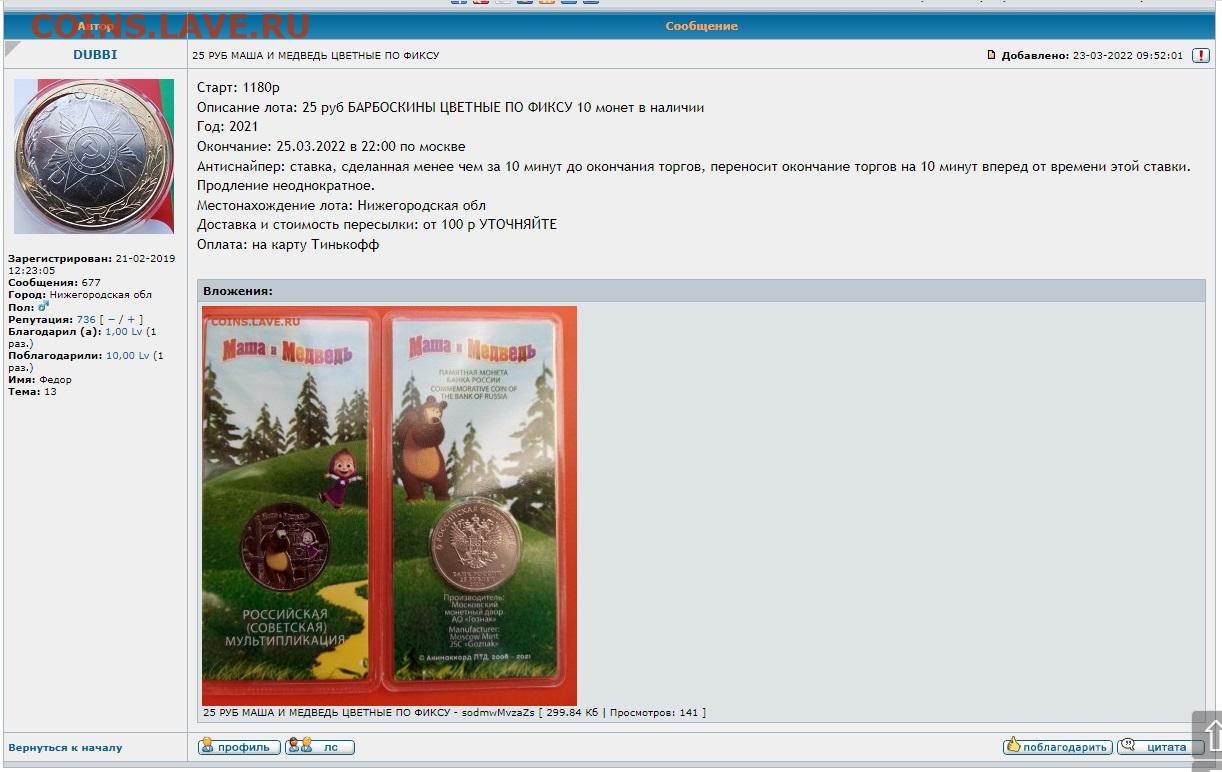Open the attached Masha and Bear coin image

click(x=389, y=505)
